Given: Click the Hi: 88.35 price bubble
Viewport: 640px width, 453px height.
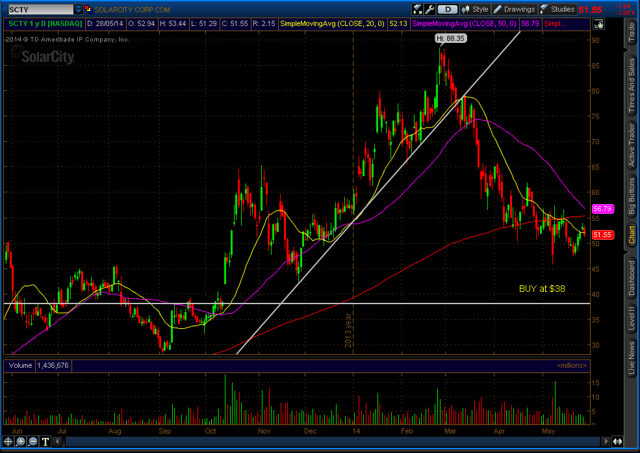Looking at the screenshot, I should [451, 38].
